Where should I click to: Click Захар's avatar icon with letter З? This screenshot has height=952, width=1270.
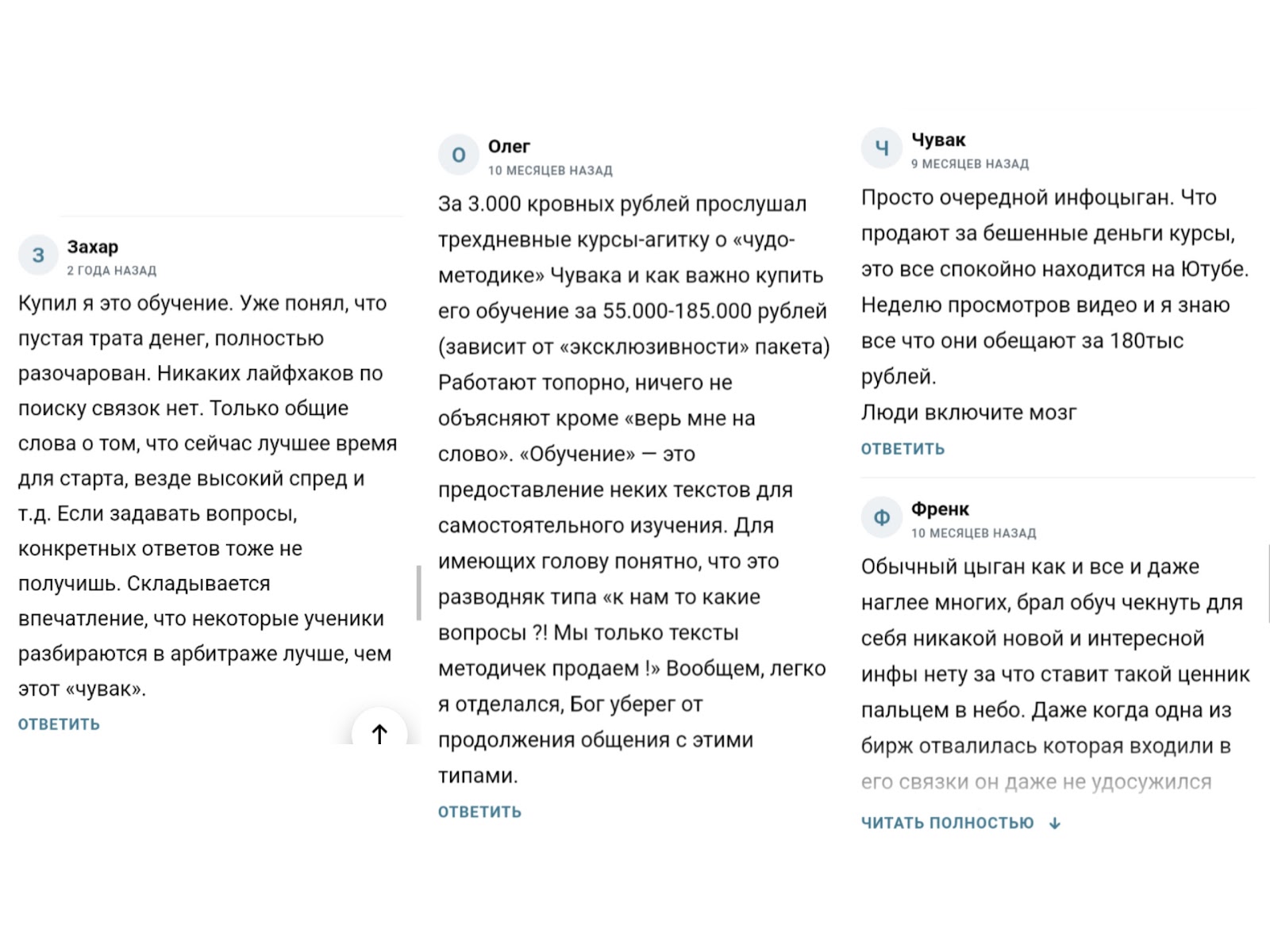(38, 255)
